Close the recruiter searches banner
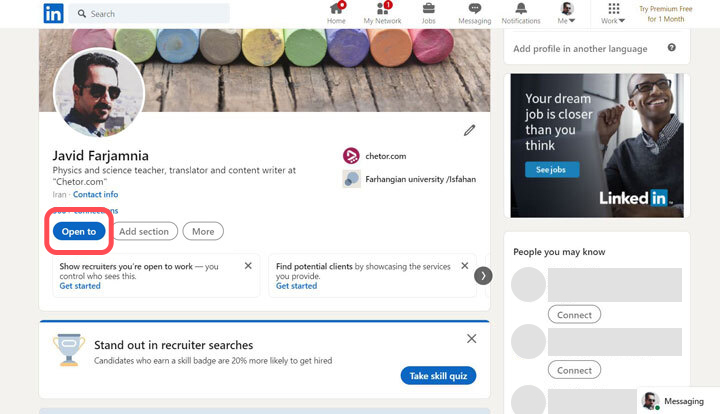The image size is (720, 414). point(471,339)
